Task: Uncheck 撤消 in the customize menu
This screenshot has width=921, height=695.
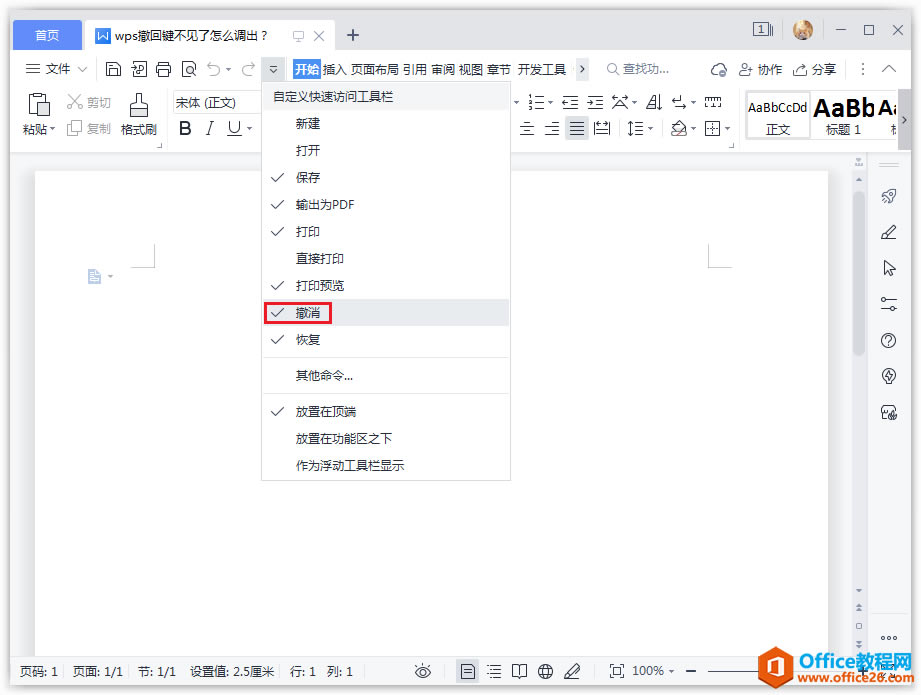Action: pos(386,313)
